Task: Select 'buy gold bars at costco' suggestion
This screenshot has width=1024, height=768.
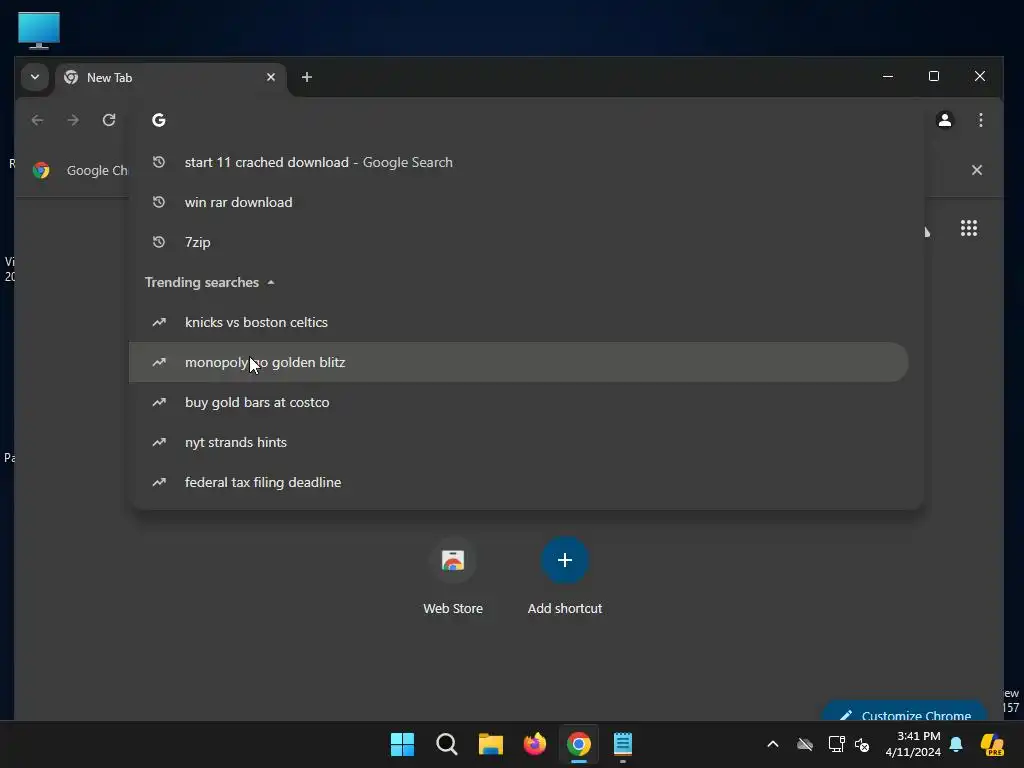Action: (519, 402)
